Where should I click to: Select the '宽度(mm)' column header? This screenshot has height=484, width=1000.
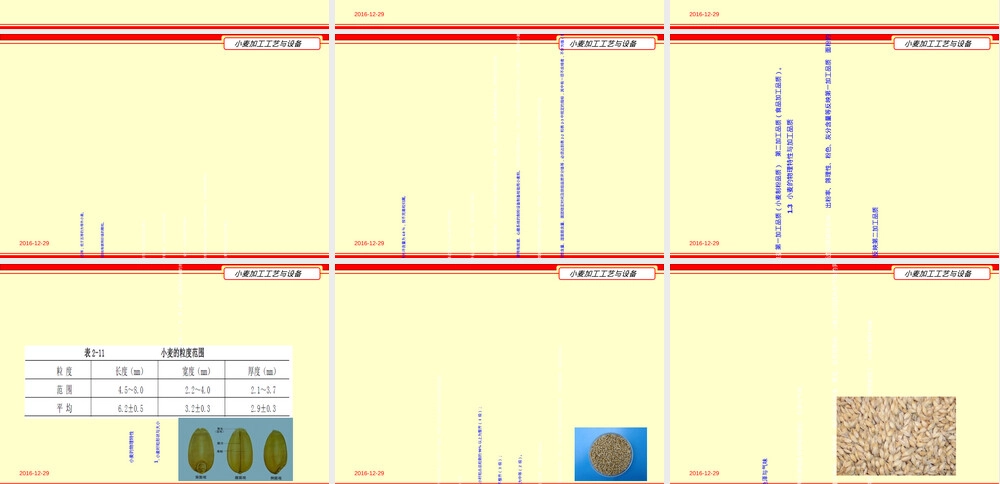point(196,371)
